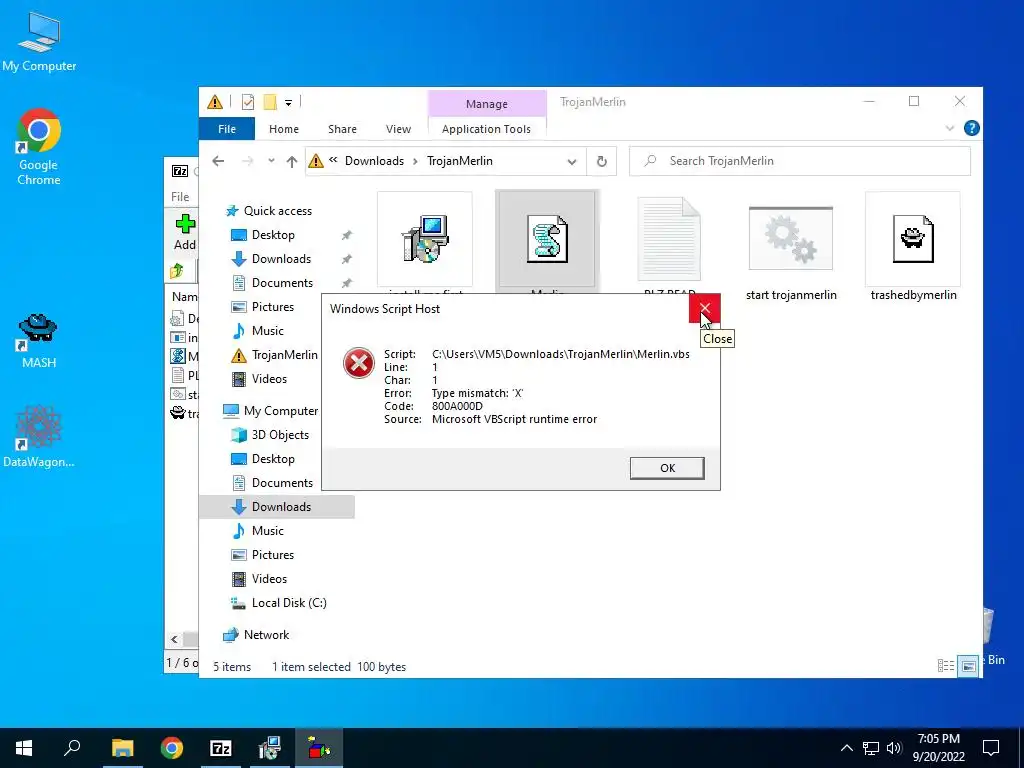Open the Application Tools tab
This screenshot has width=1024, height=768.
(486, 129)
